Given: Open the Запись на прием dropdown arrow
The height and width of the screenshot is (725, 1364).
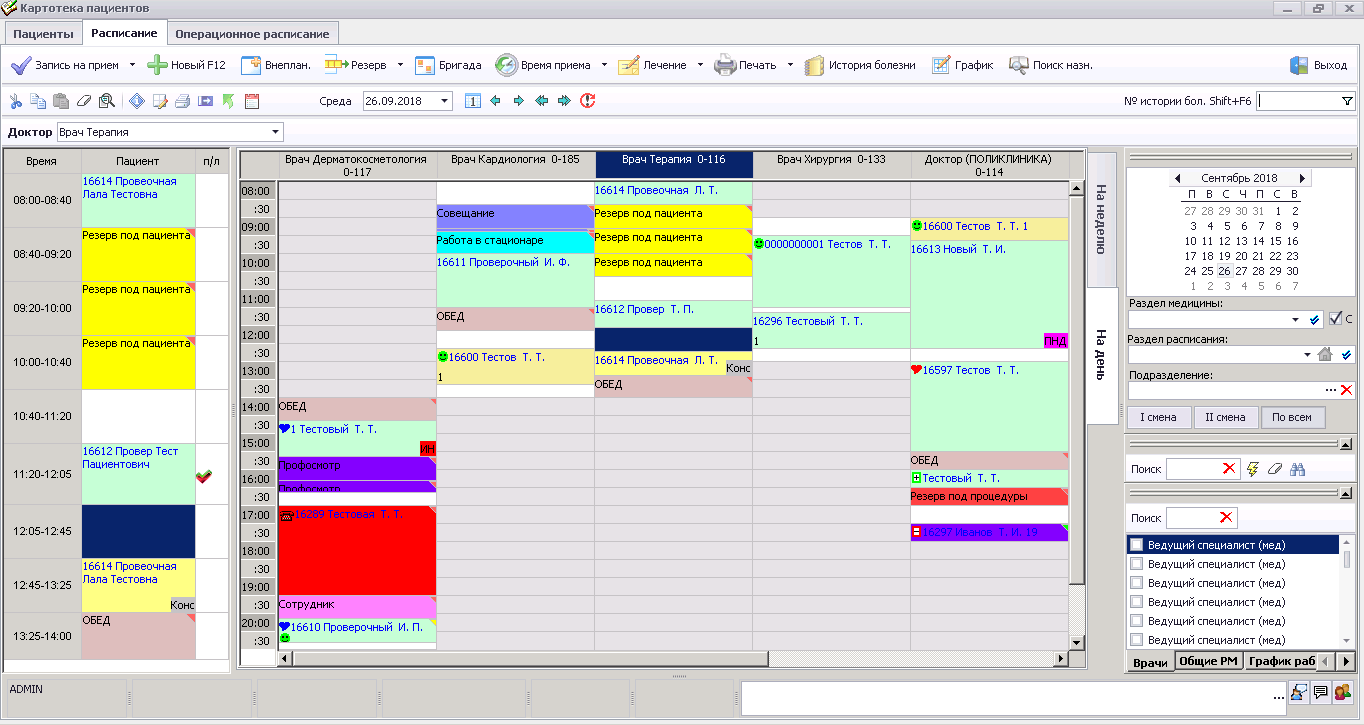Looking at the screenshot, I should (x=132, y=65).
